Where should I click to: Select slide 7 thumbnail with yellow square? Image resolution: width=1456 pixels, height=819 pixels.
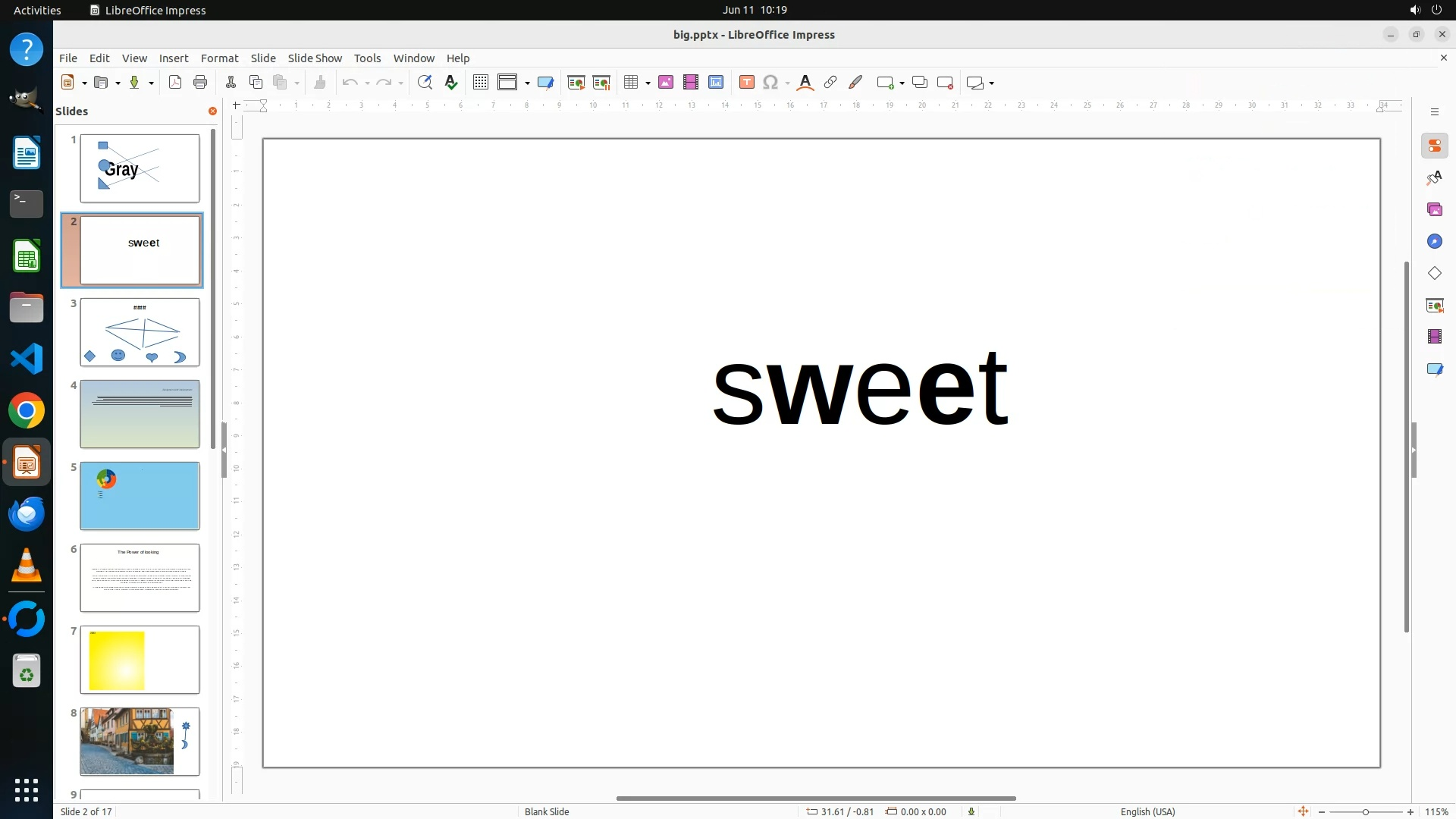pyautogui.click(x=140, y=660)
